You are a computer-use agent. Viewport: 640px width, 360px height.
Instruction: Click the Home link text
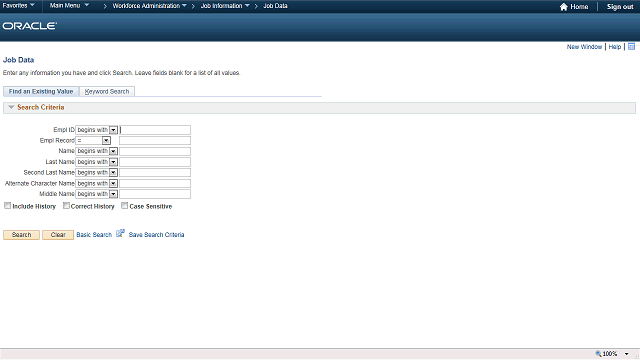coord(579,7)
